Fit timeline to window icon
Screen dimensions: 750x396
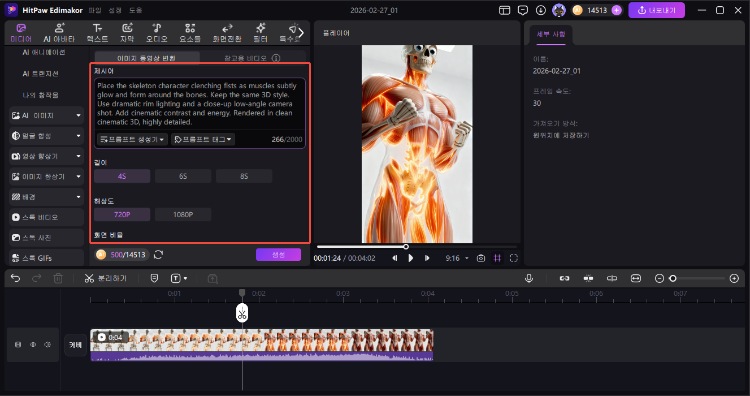[636, 278]
